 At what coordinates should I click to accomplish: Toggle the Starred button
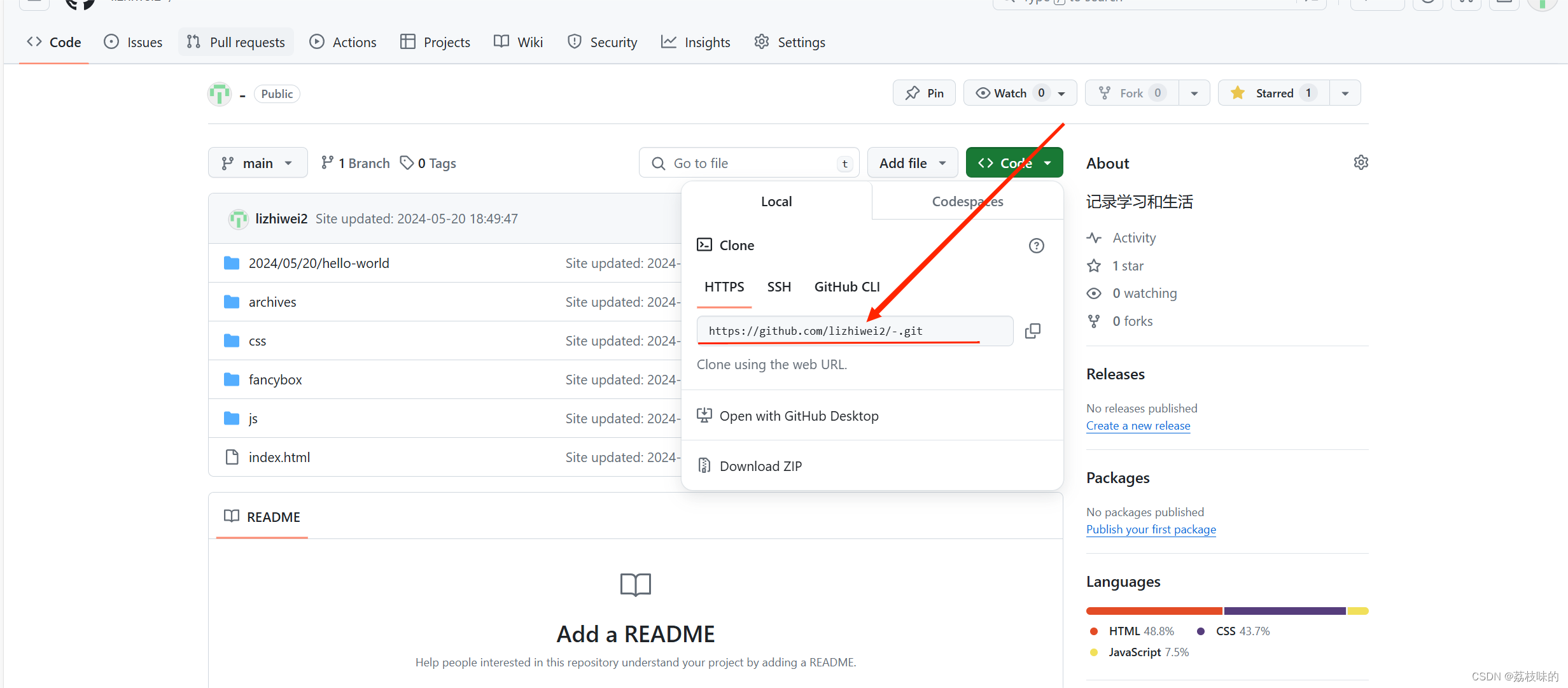pyautogui.click(x=1273, y=93)
